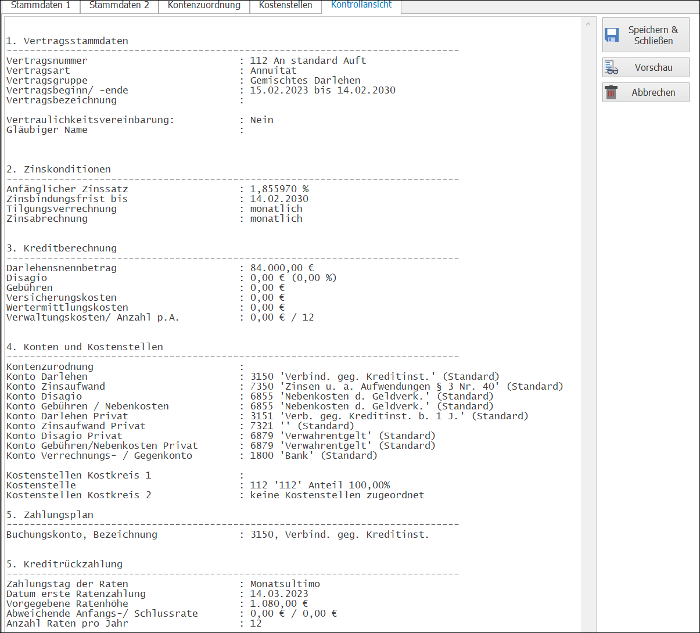Click the Vorschau document preview icon
This screenshot has width=700, height=633.
point(611,67)
